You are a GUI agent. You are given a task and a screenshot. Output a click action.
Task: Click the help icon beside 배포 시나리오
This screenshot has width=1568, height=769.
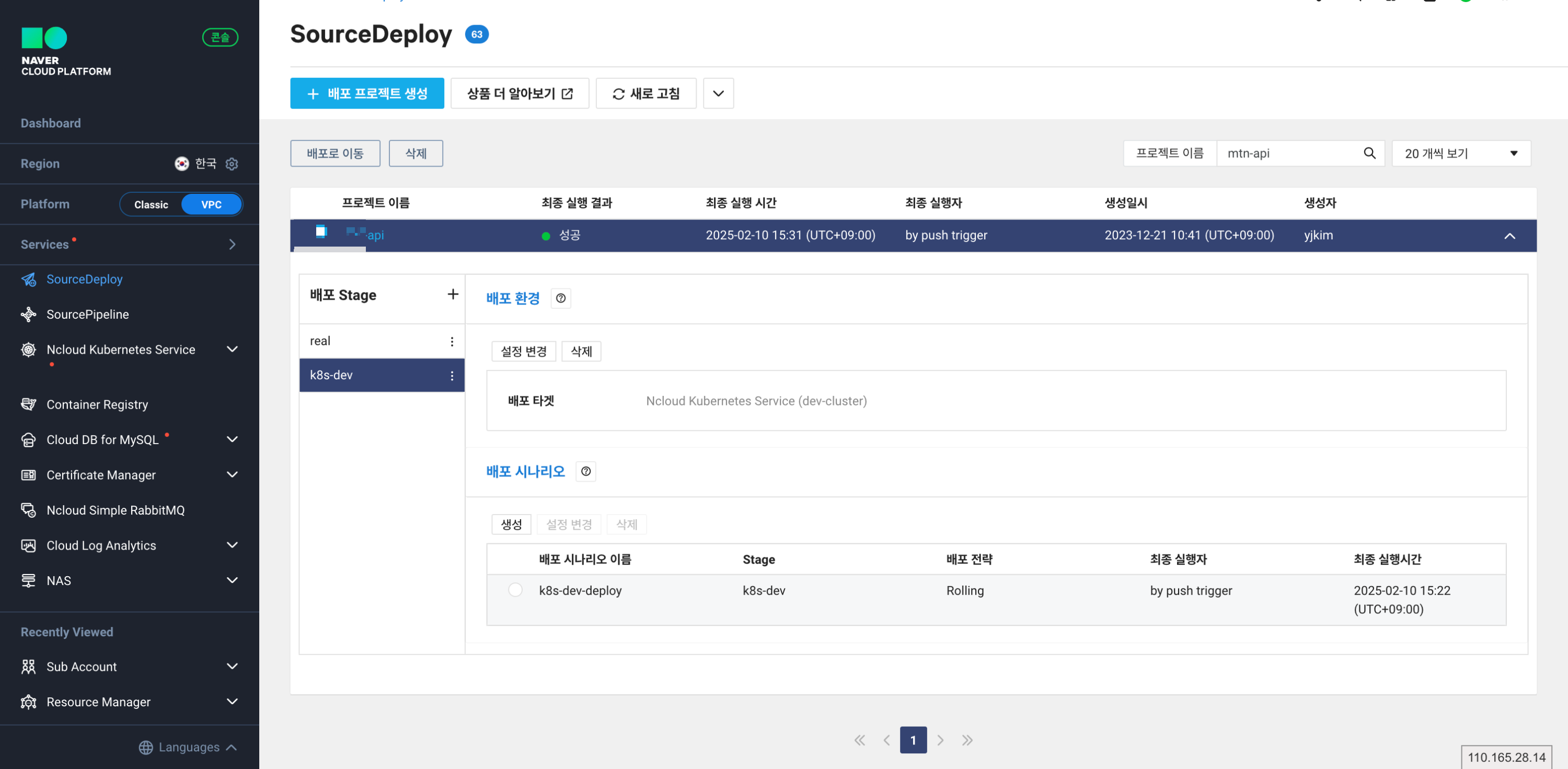tap(585, 472)
